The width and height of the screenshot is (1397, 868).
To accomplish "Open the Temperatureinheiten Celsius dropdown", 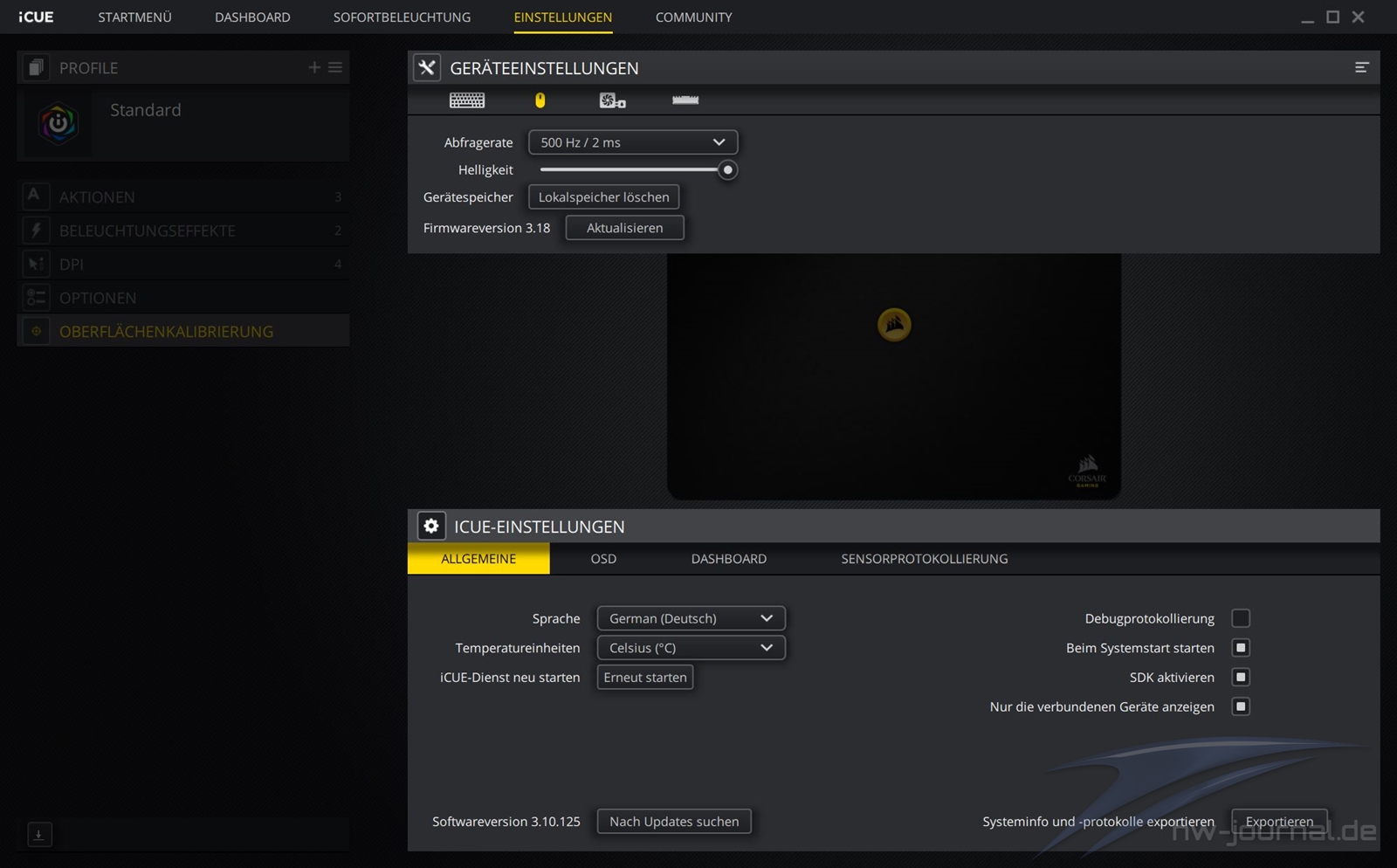I will point(691,648).
